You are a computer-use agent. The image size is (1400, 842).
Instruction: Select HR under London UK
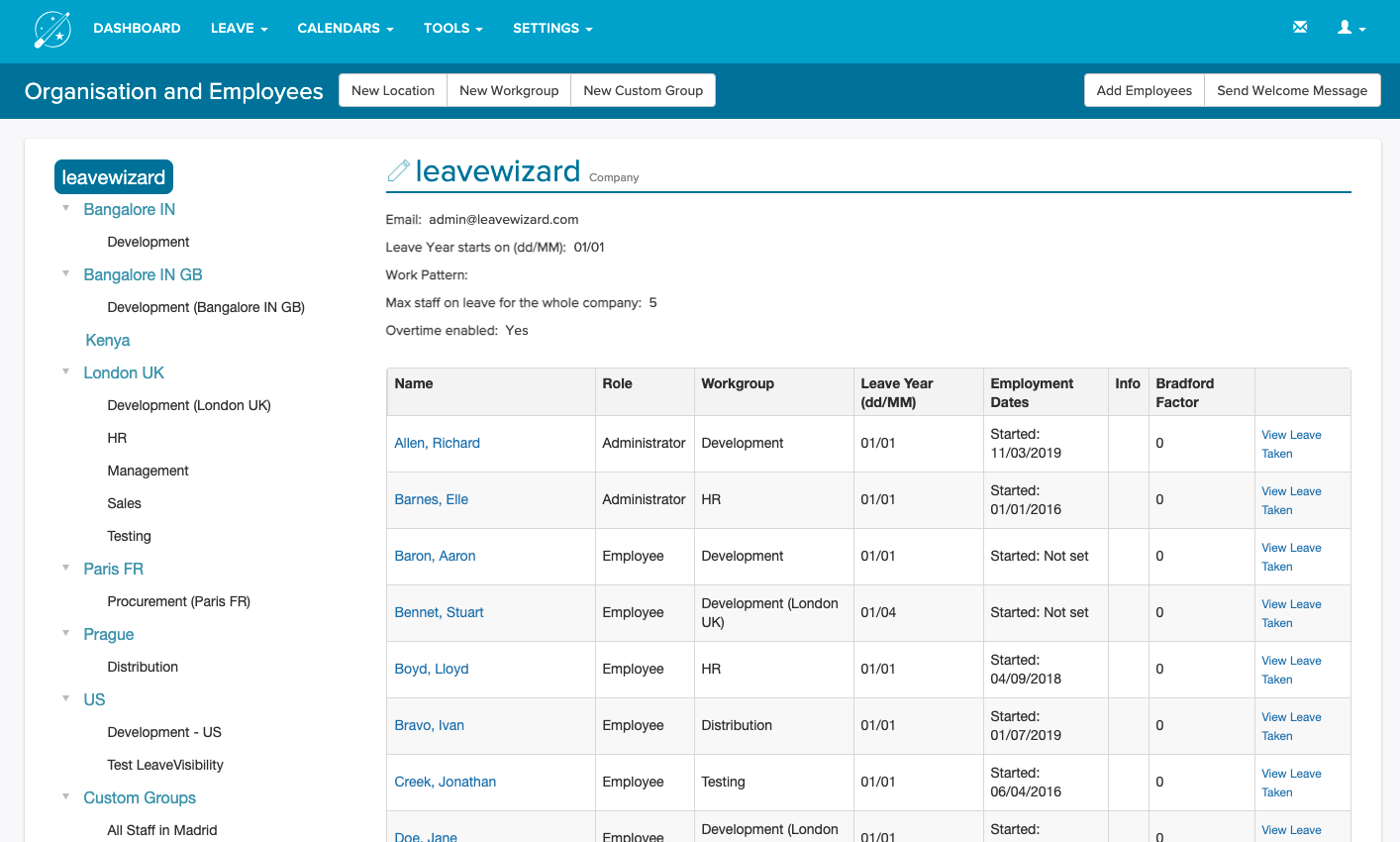[116, 437]
